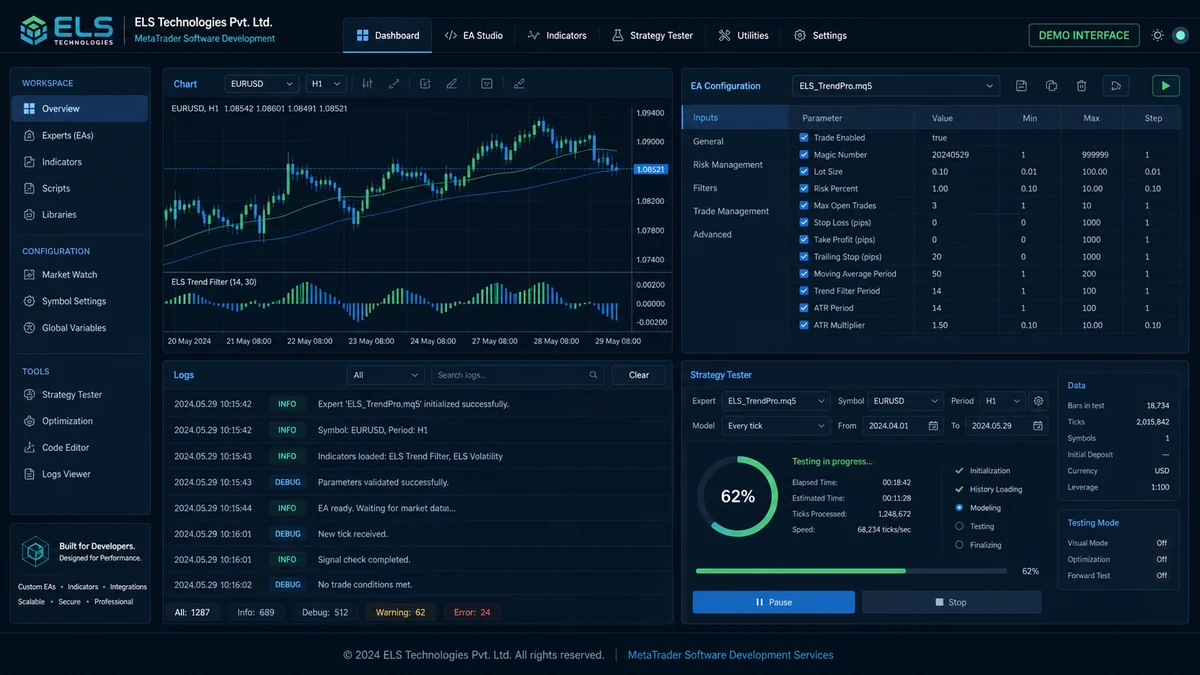Screen dimensions: 1200x675
Task: Select the Testing radio button
Action: click(959, 526)
